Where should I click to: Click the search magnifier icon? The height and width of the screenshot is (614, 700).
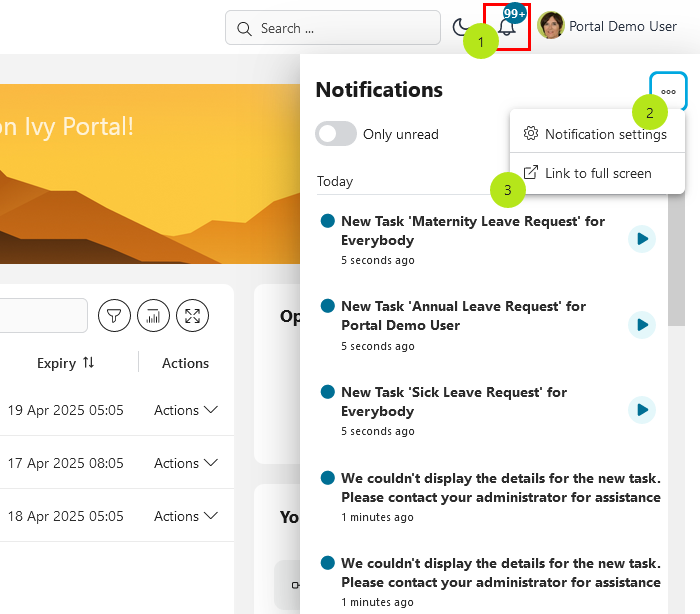point(244,29)
